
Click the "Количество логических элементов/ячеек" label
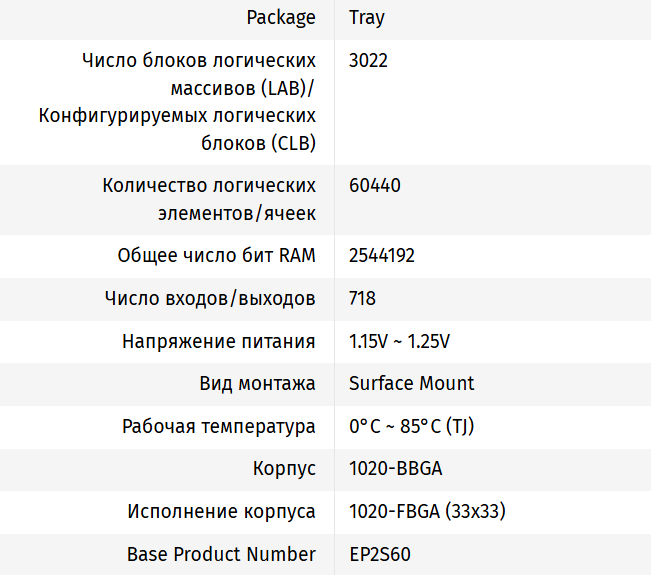click(x=209, y=199)
